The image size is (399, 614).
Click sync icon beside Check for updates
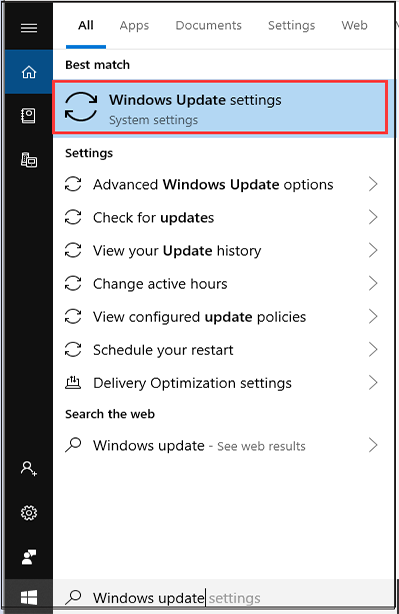(x=73, y=217)
